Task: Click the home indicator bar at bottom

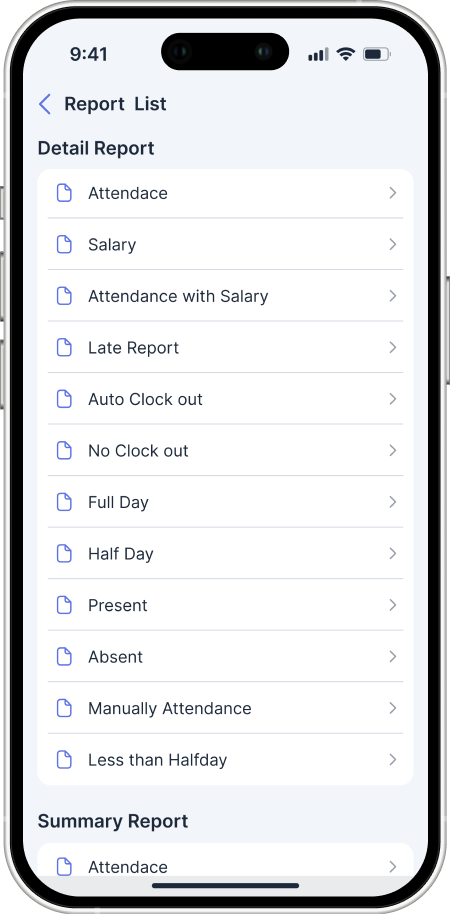Action: (226, 885)
